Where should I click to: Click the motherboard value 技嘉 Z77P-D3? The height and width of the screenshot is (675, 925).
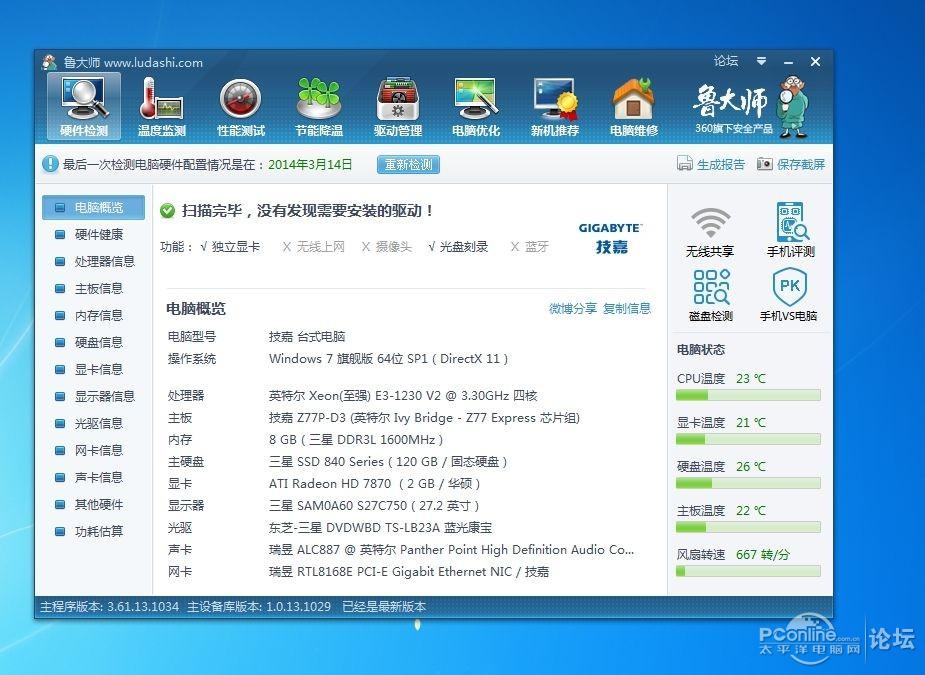424,418
